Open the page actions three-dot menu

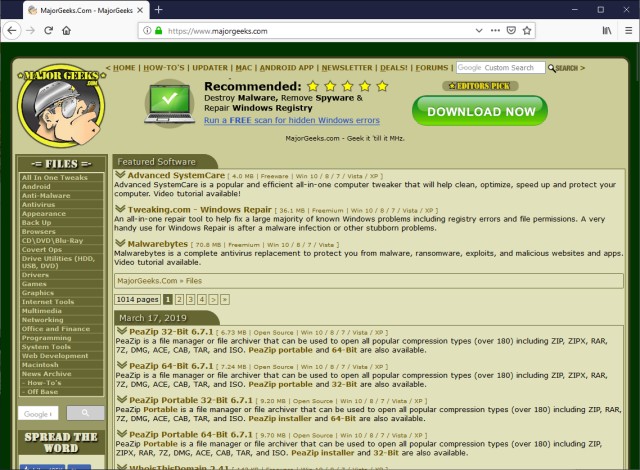click(495, 31)
